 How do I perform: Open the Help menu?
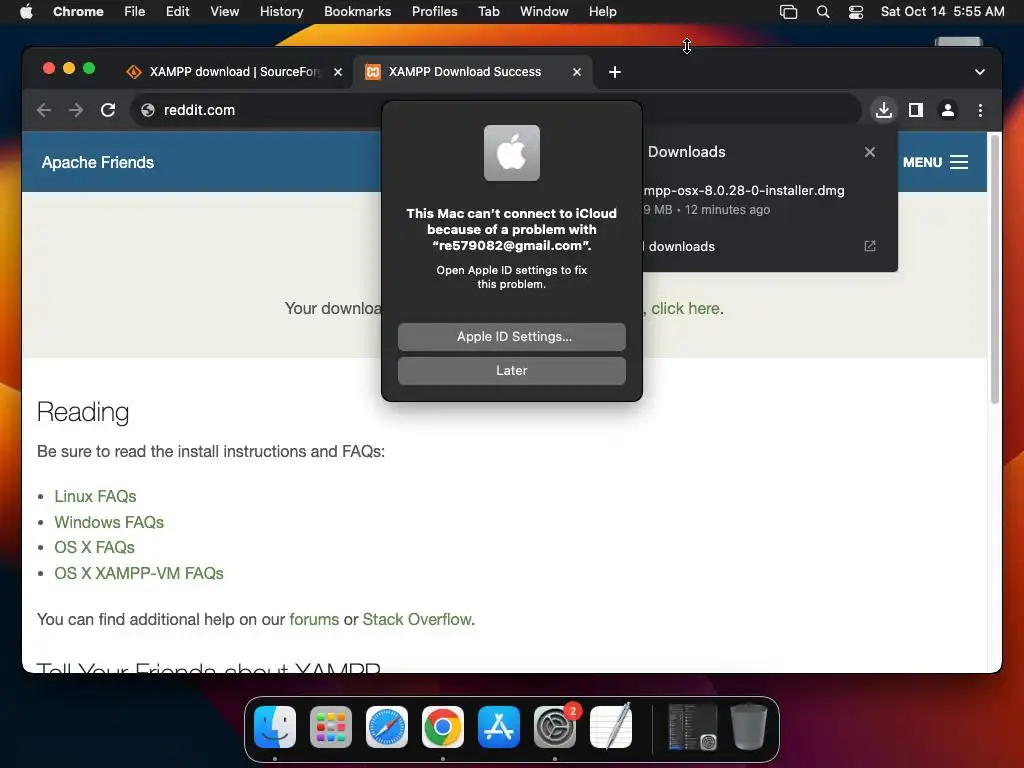(x=602, y=11)
